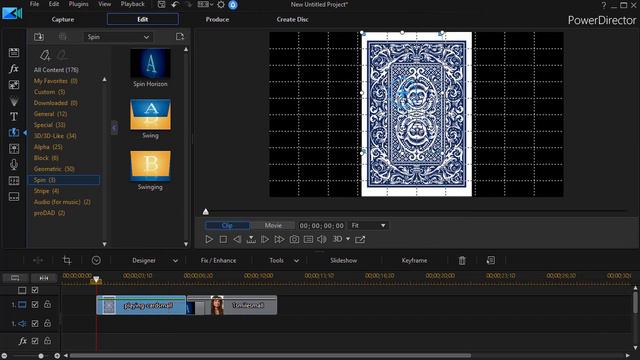The height and width of the screenshot is (360, 640).
Task: Lock audio track 1
Action: 47,323
